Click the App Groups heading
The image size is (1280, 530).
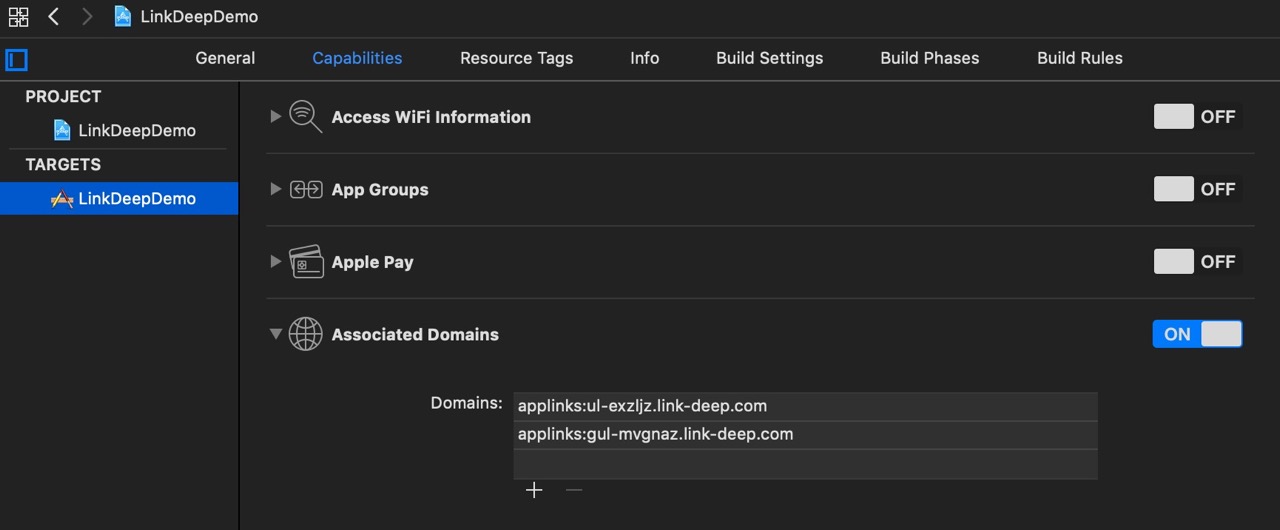[x=380, y=189]
